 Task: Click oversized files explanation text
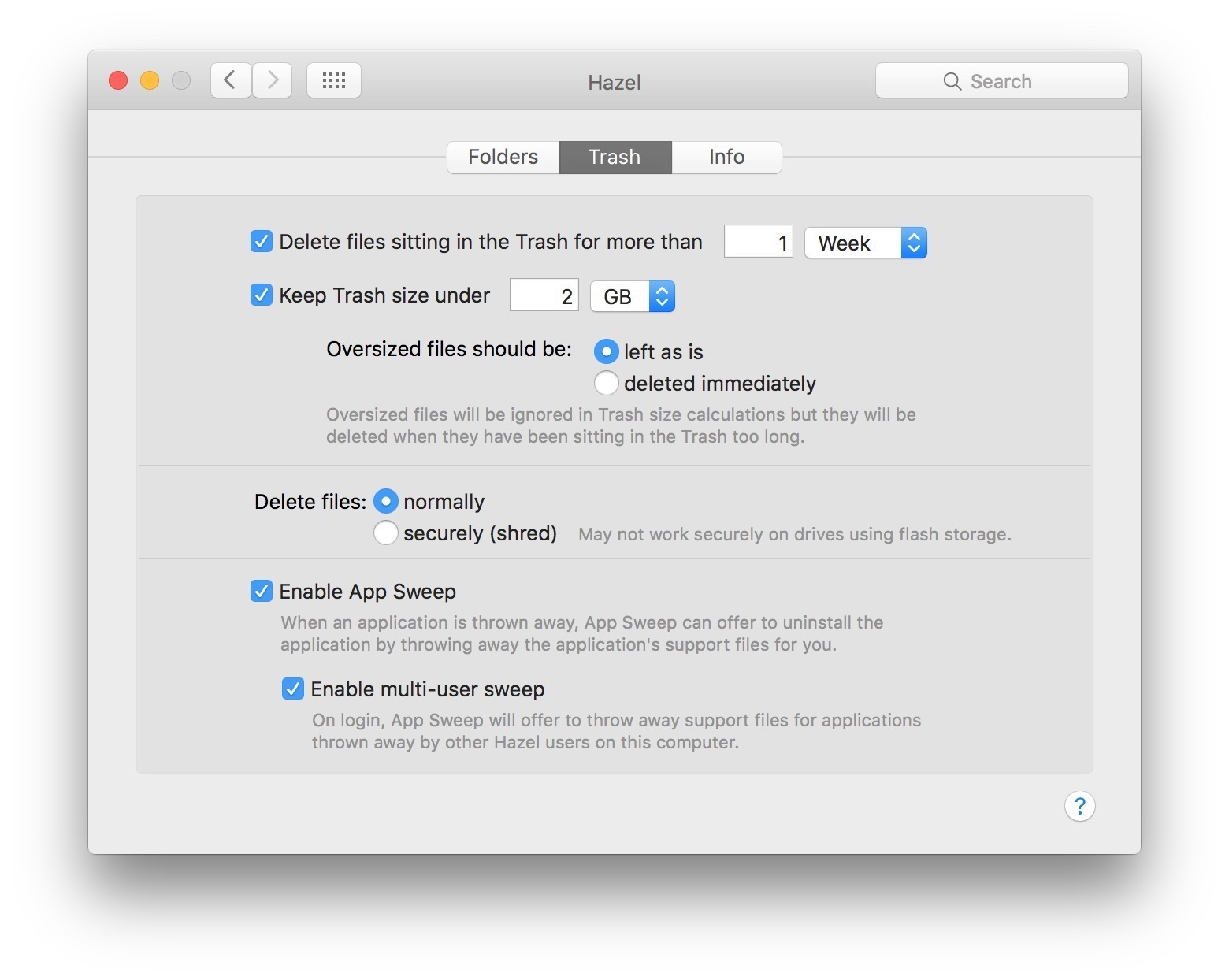pyautogui.click(x=621, y=425)
